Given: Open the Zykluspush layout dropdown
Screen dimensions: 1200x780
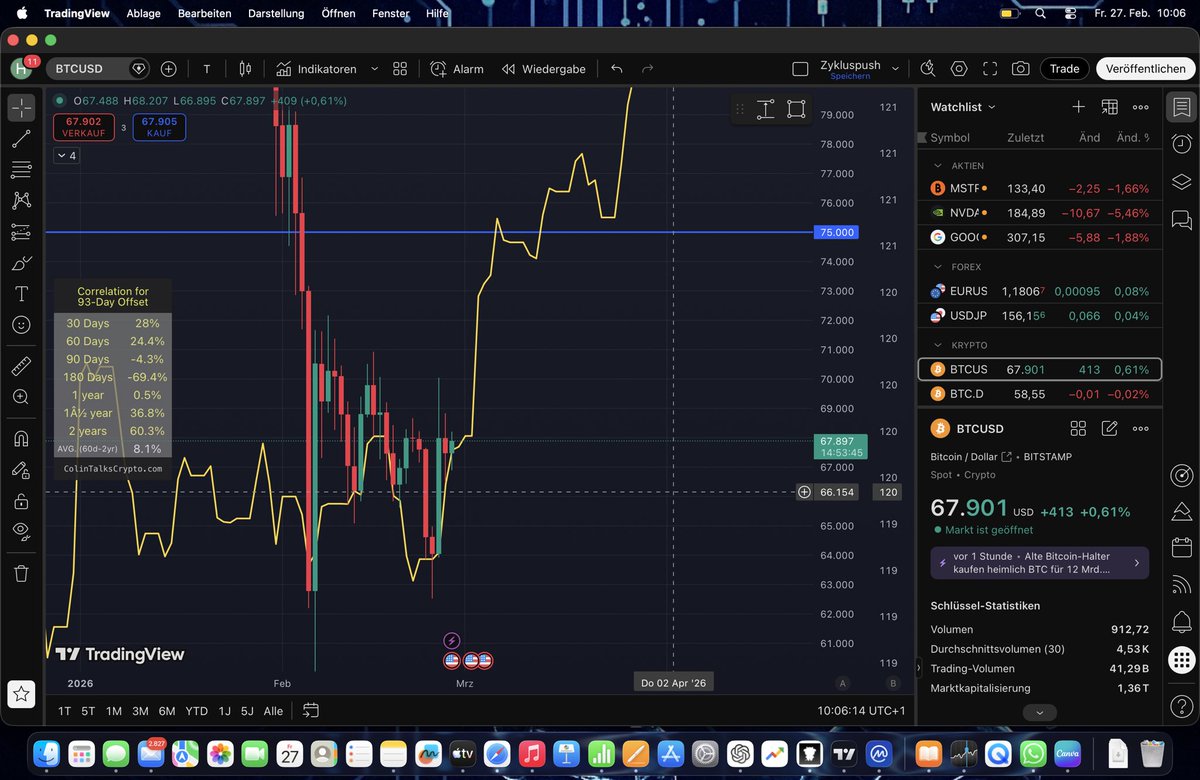Looking at the screenshot, I should (895, 69).
